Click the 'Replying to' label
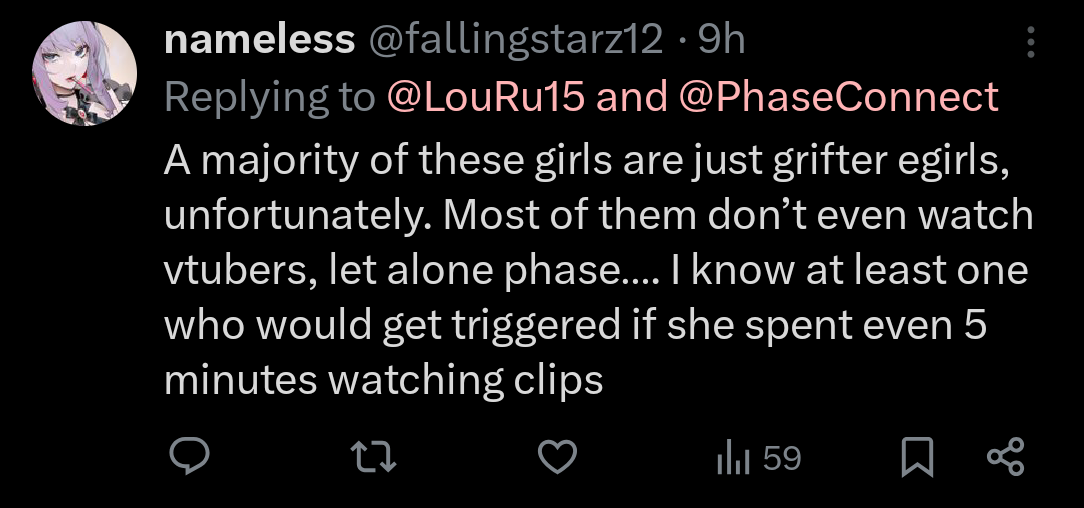Viewport: 1084px width, 508px height. [270, 97]
